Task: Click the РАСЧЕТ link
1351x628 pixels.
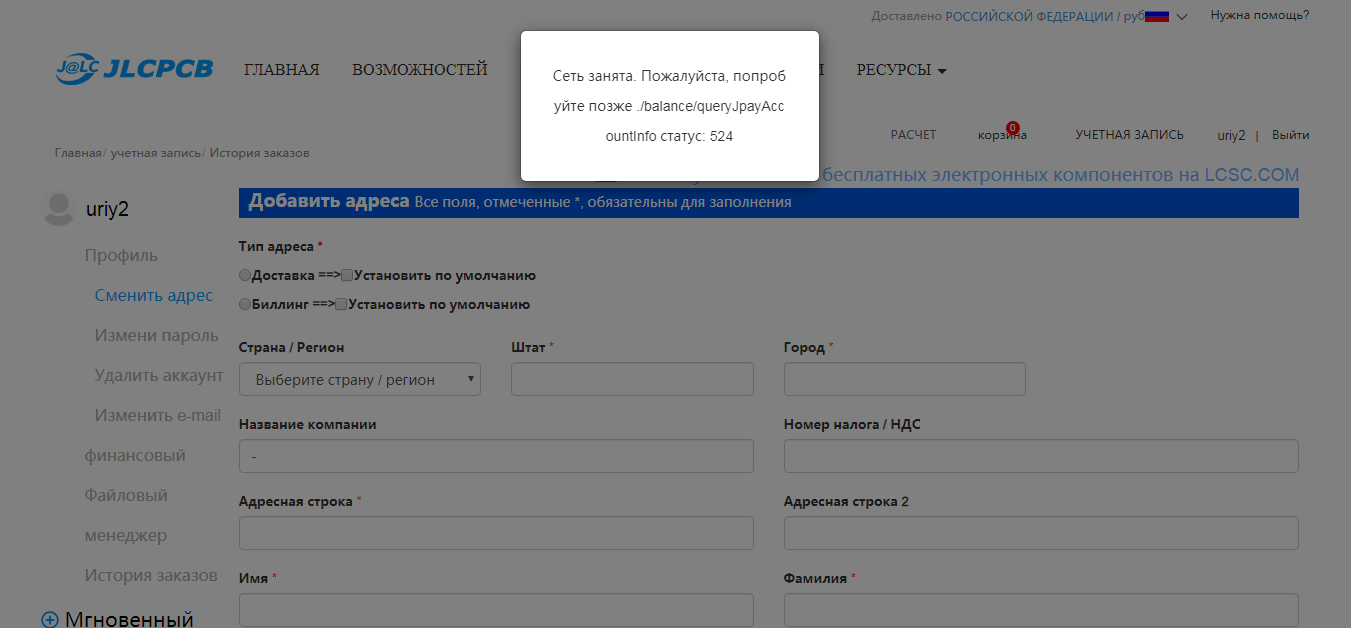Action: 913,135
